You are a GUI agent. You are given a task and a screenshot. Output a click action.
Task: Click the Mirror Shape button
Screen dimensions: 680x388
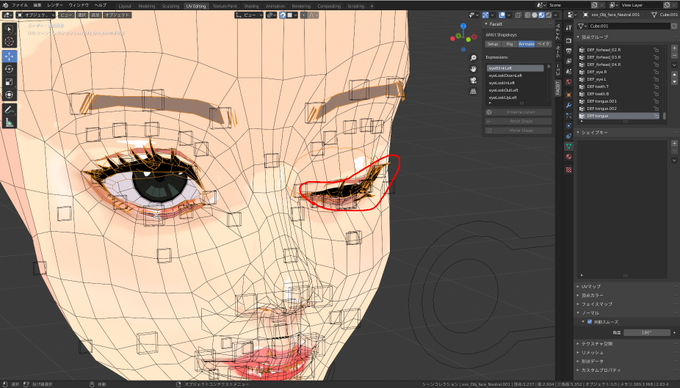[518, 130]
